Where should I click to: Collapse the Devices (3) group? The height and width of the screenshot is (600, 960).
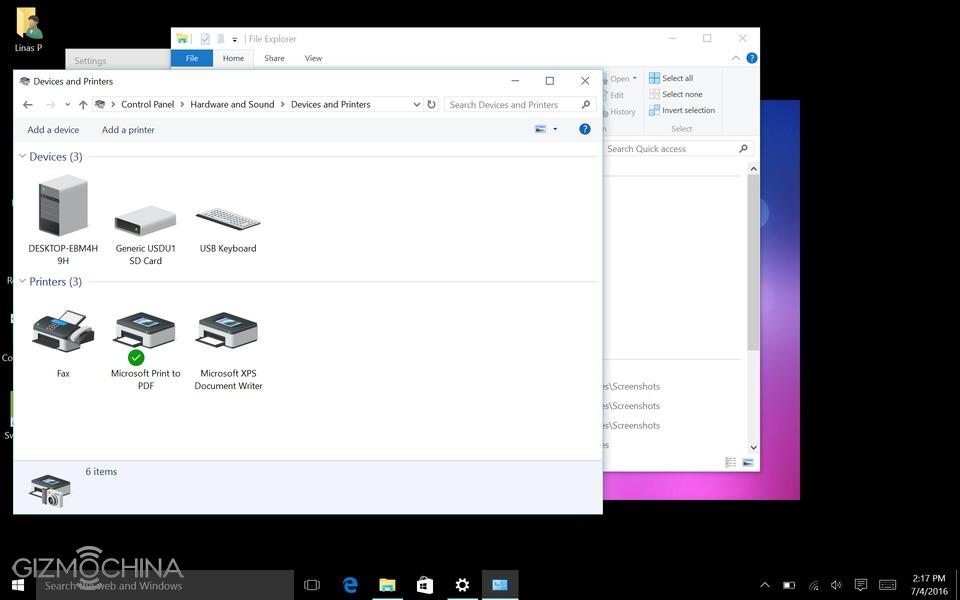22,157
